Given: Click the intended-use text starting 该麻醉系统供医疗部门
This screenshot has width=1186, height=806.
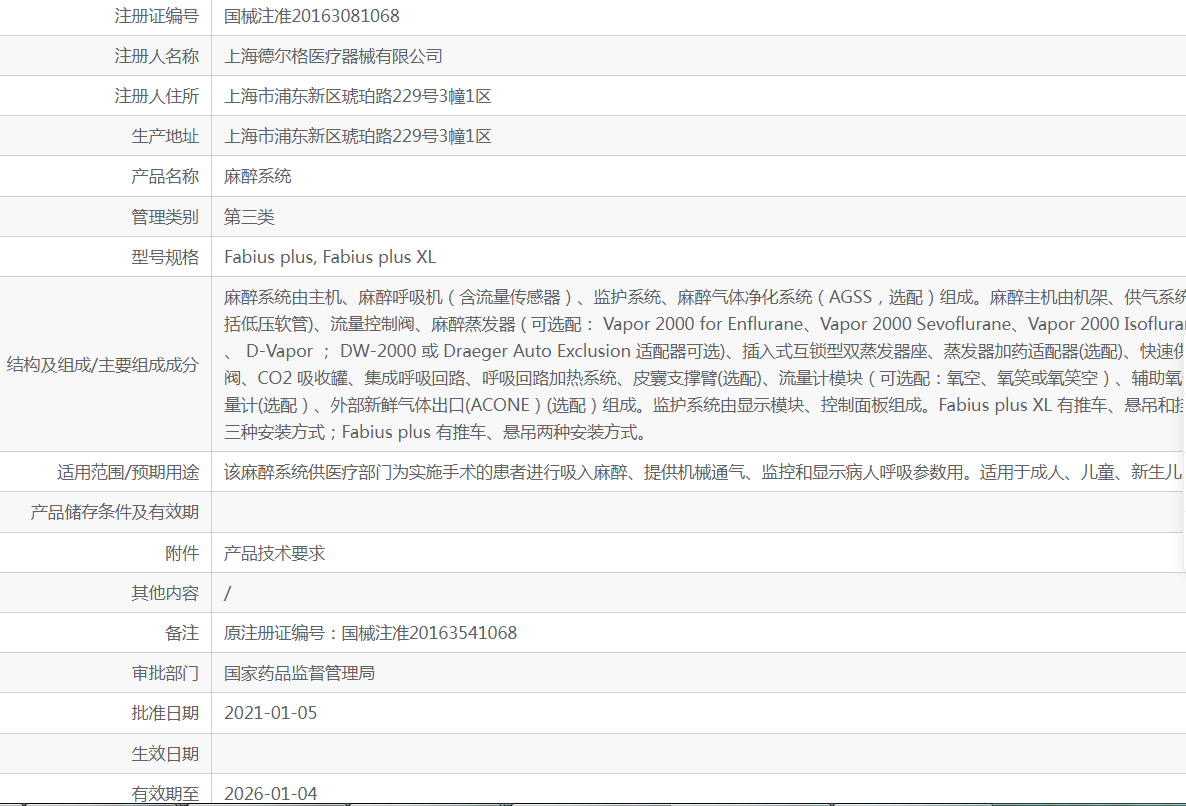Looking at the screenshot, I should 703,473.
